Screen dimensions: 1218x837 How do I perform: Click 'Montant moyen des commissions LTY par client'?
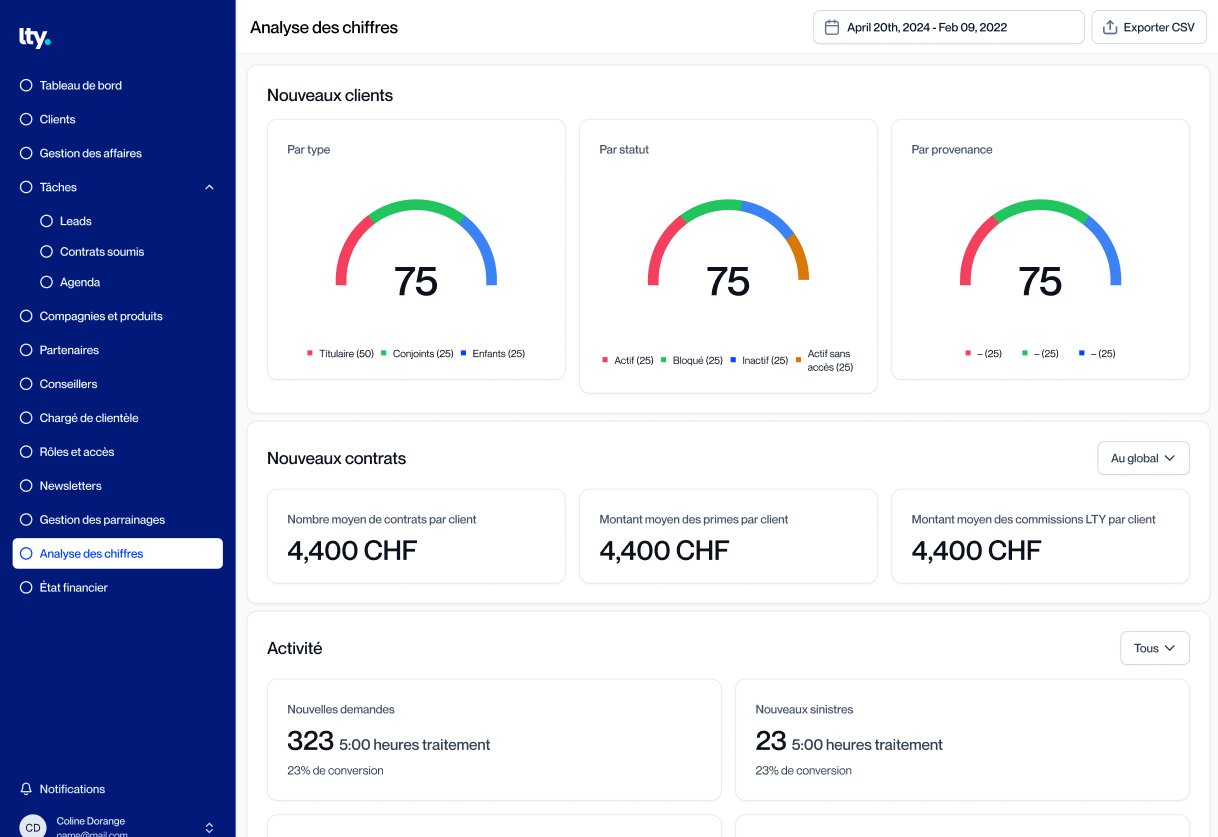tap(1033, 520)
